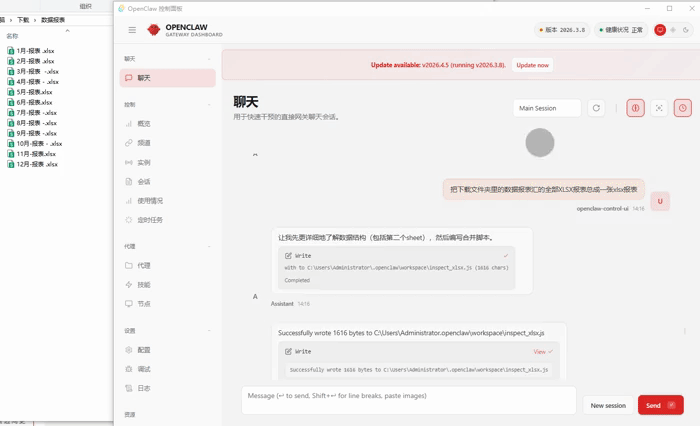
Task: Click the bar chart icon next to 使用情况
Action: (x=129, y=201)
